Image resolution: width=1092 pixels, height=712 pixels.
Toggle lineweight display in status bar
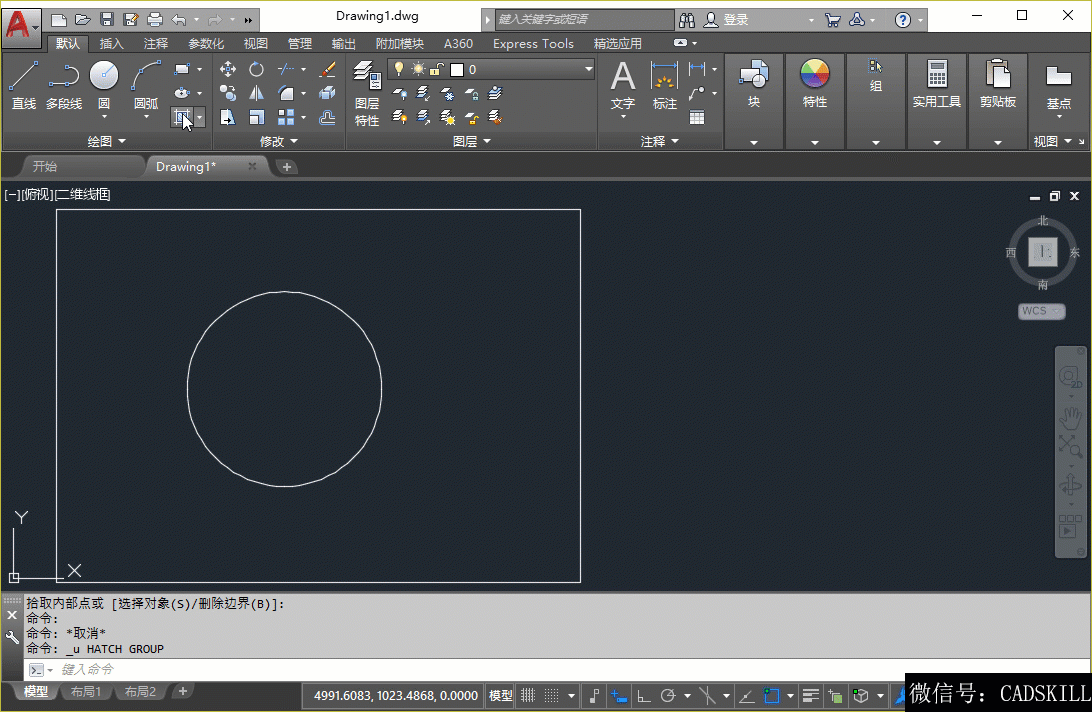coord(811,696)
